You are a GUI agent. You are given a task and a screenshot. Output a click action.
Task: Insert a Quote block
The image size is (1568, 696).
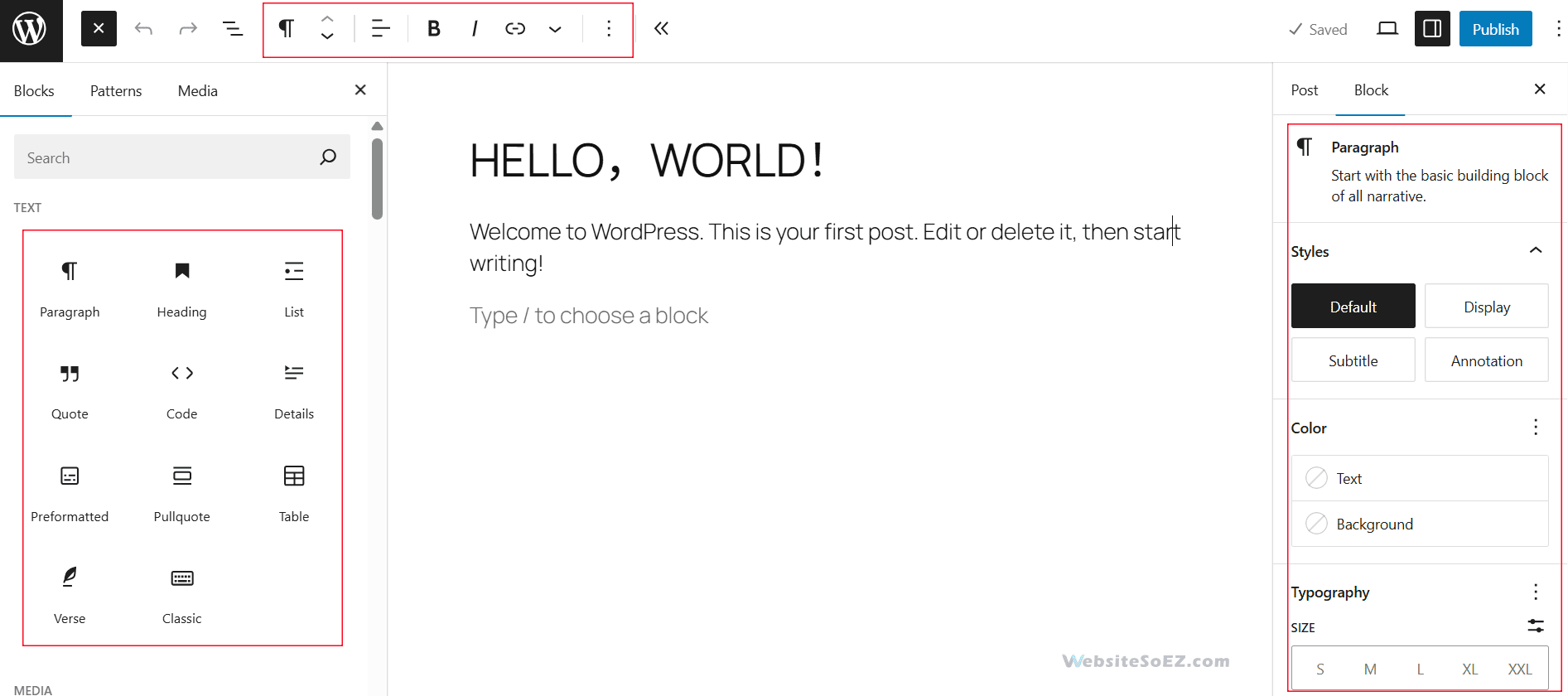coord(70,390)
